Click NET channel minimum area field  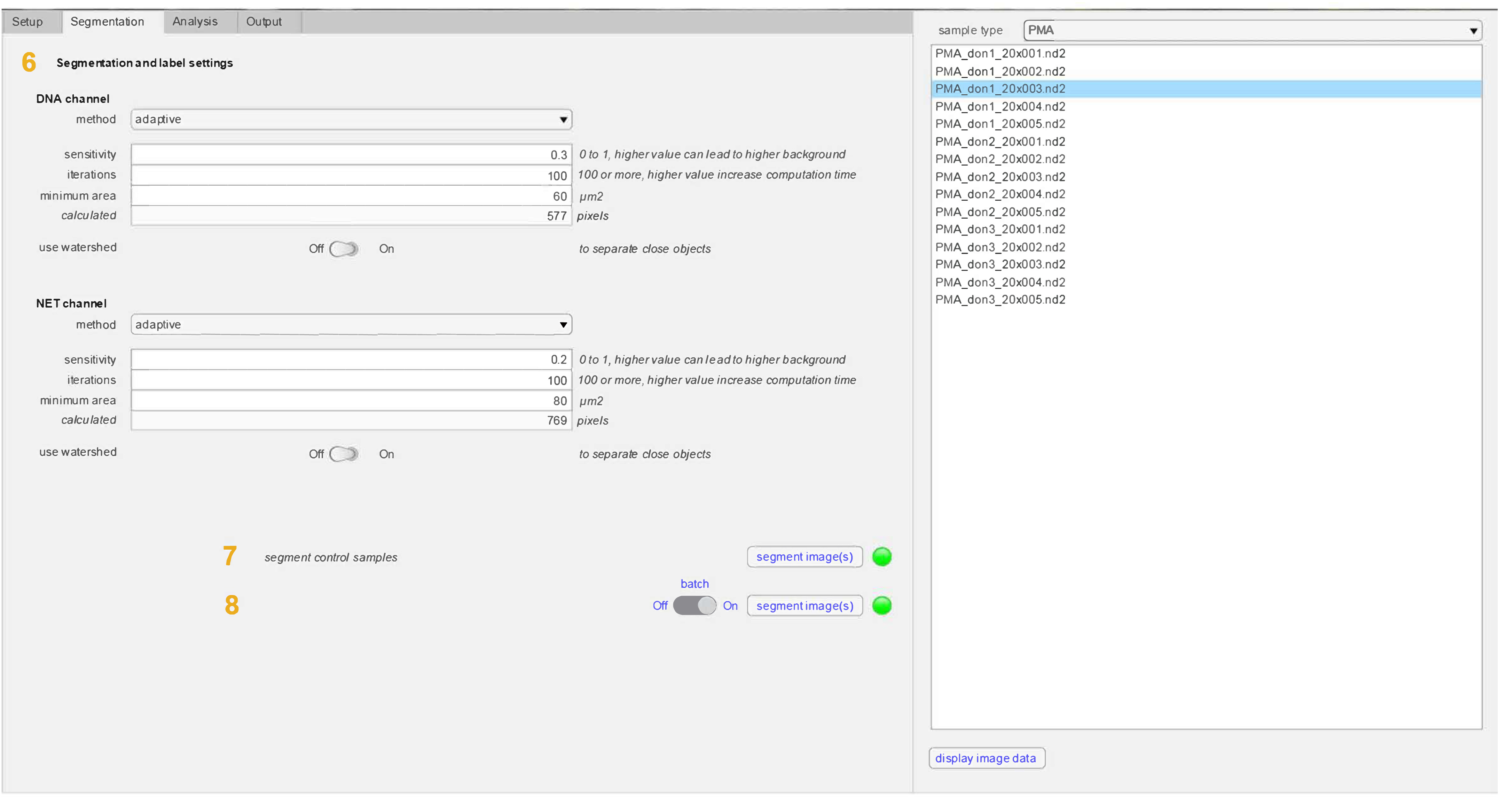(x=351, y=401)
